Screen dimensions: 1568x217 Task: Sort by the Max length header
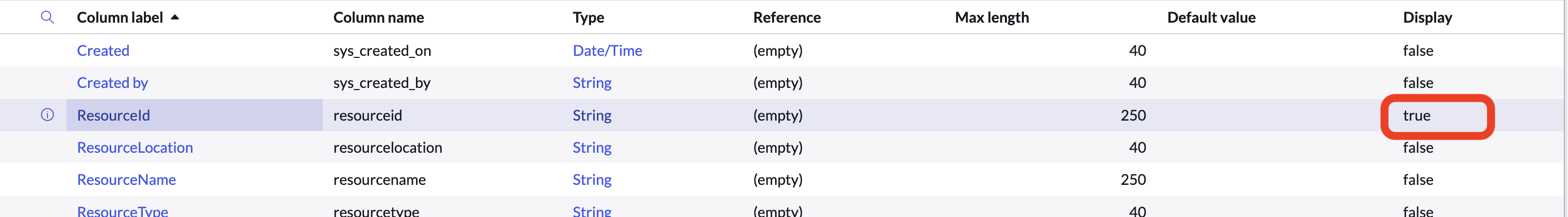tap(991, 17)
